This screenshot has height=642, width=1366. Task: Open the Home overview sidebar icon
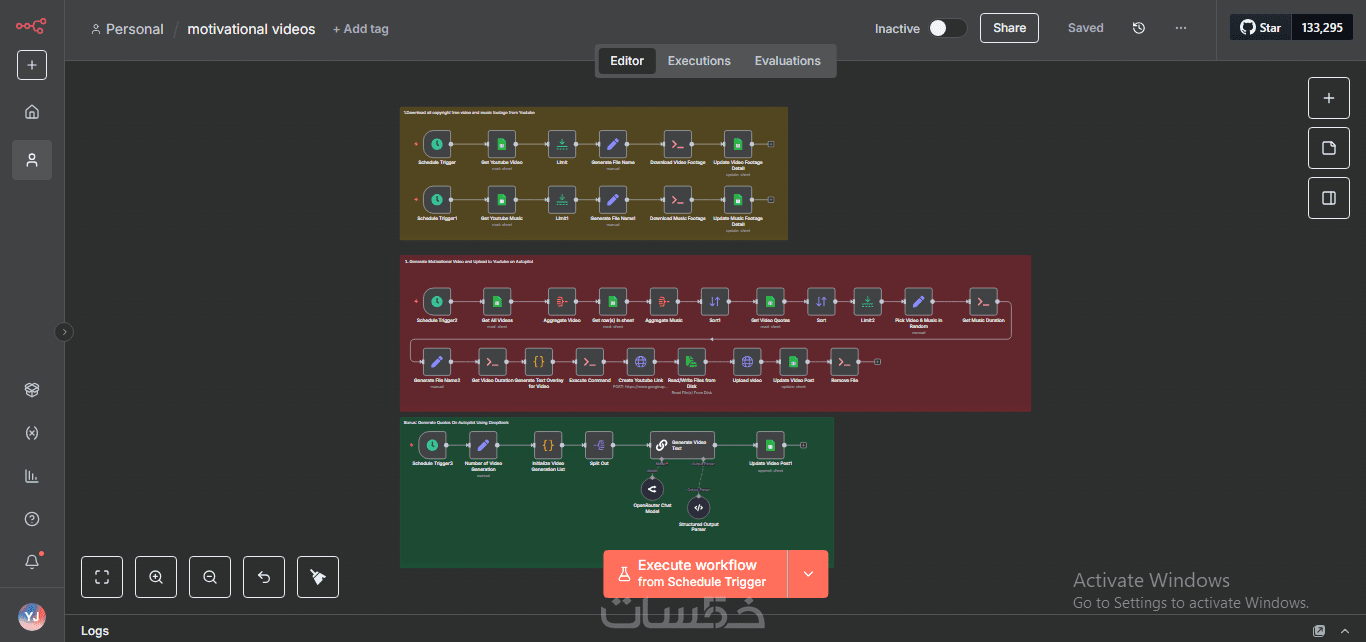click(32, 112)
